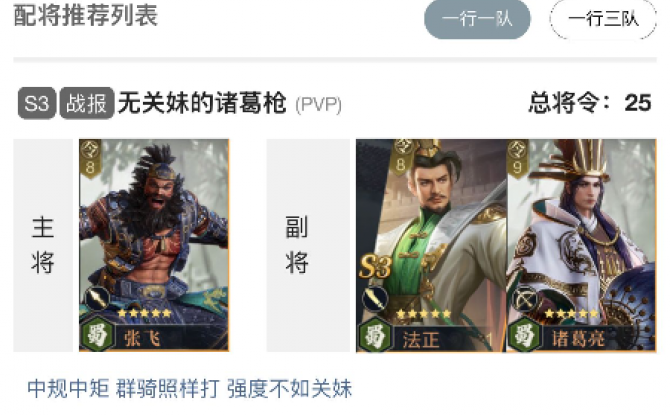670x415 pixels.
Task: Click the 主将 label panel
Action: click(x=43, y=245)
